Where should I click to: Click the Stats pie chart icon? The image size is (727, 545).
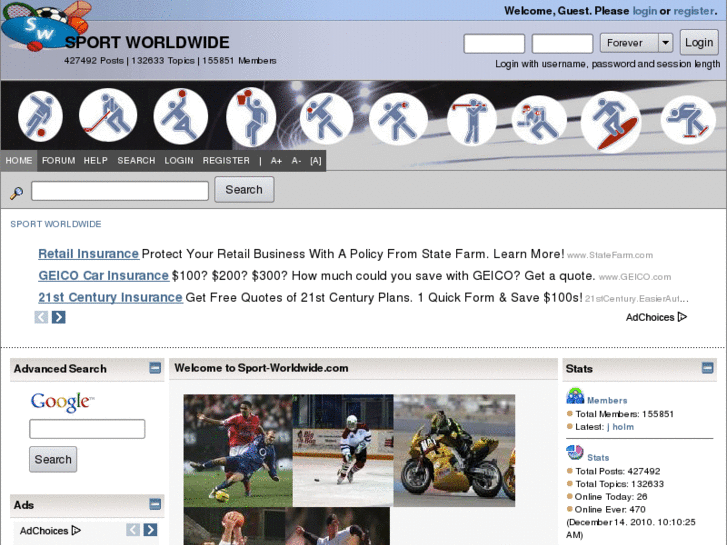574,453
